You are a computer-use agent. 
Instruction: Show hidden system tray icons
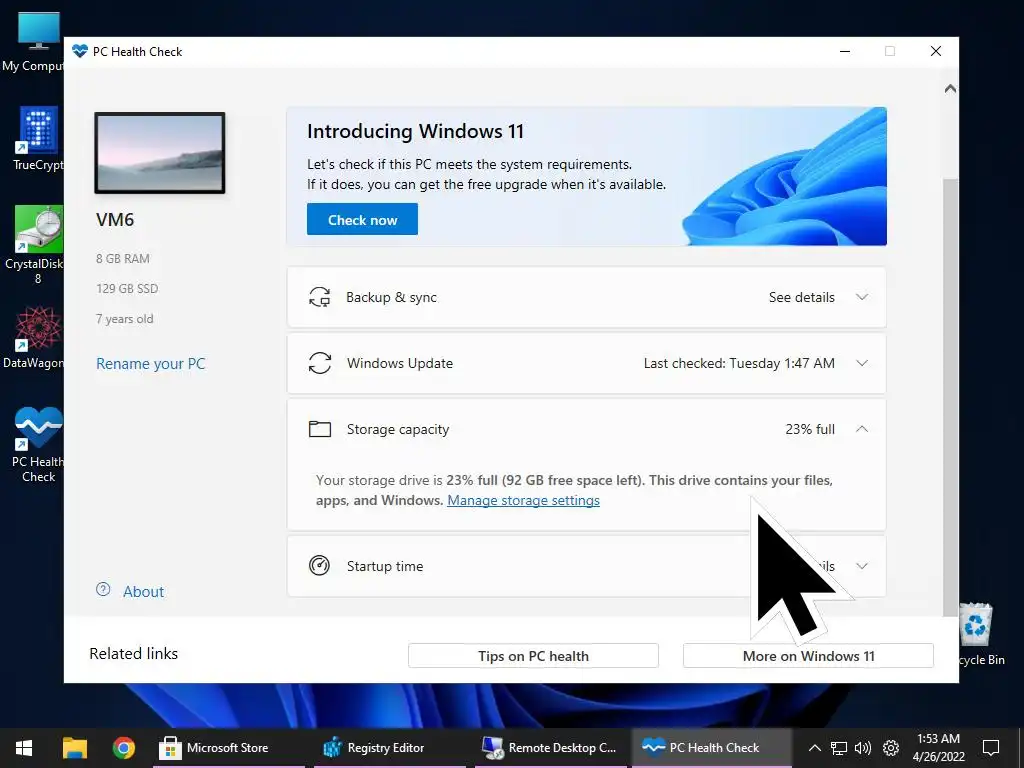tap(814, 748)
